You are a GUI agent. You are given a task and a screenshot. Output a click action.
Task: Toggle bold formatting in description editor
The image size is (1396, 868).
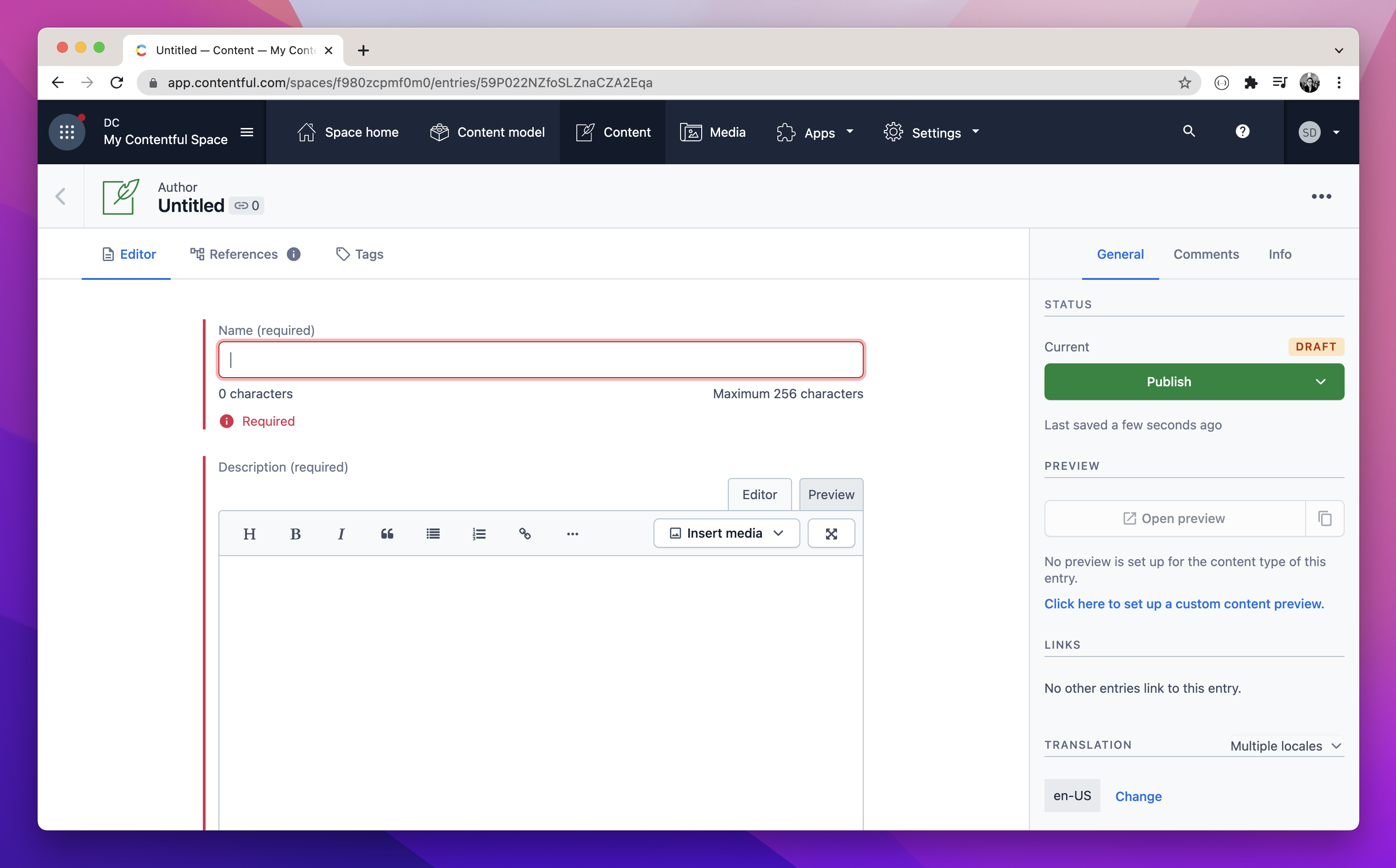(x=295, y=534)
